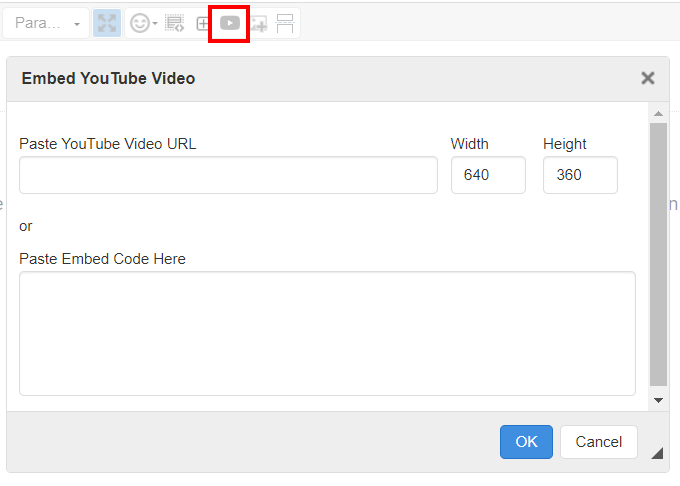Close the Embed YouTube Video dialog
The width and height of the screenshot is (680, 486).
[648, 78]
